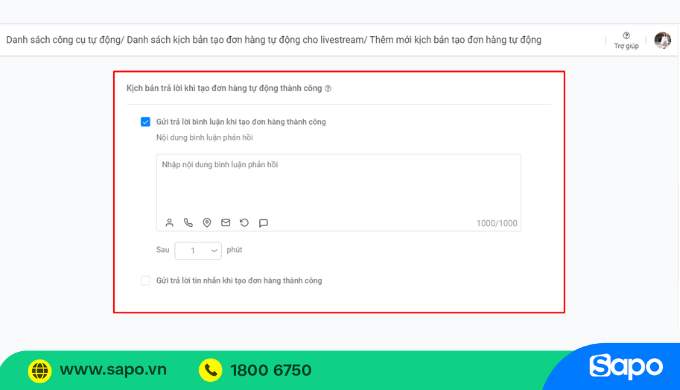
Task: Insert address location pin icon
Action: pyautogui.click(x=207, y=223)
